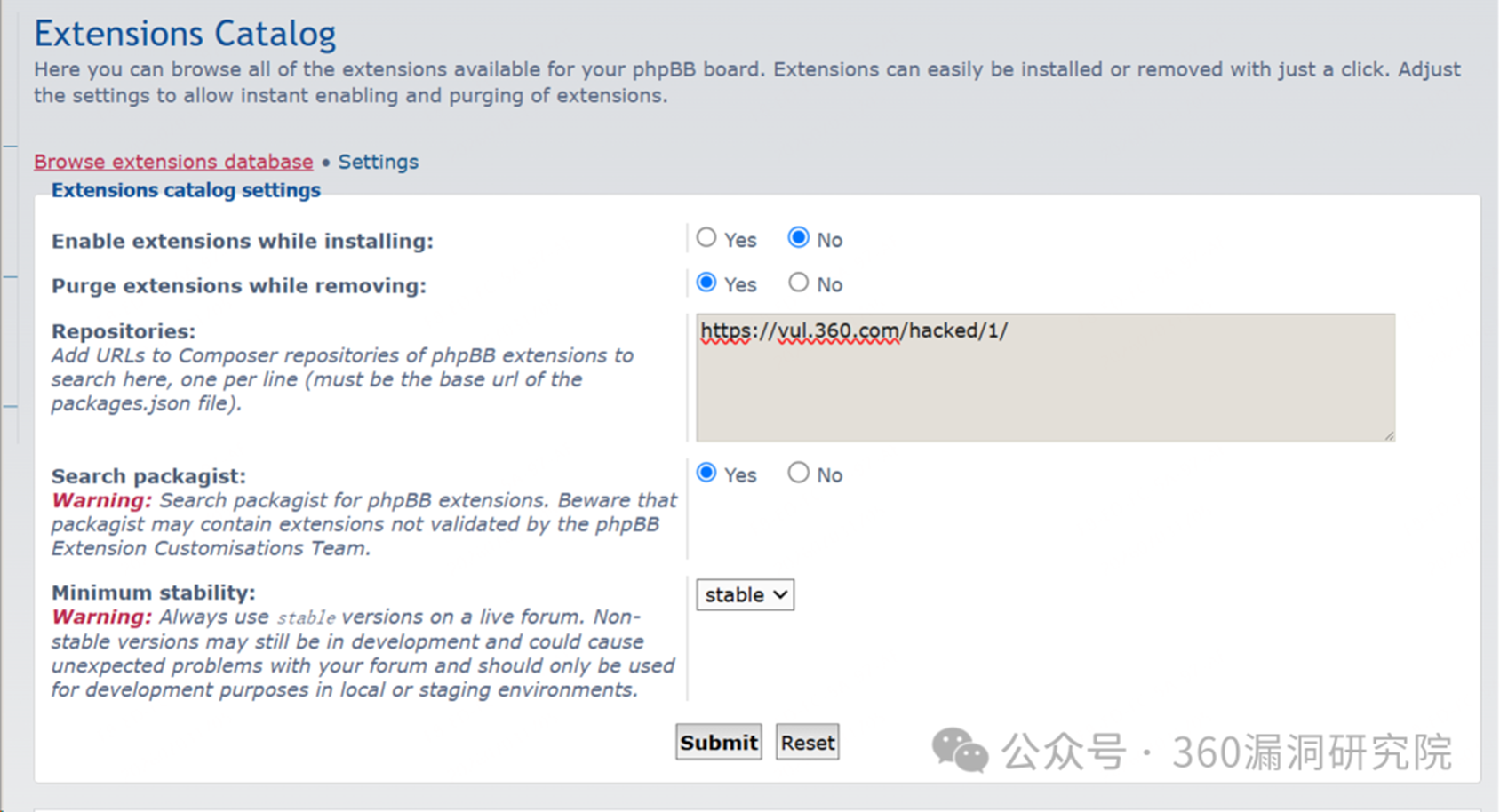Click the Purge extensions while removing label
The image size is (1500, 812).
pyautogui.click(x=239, y=285)
